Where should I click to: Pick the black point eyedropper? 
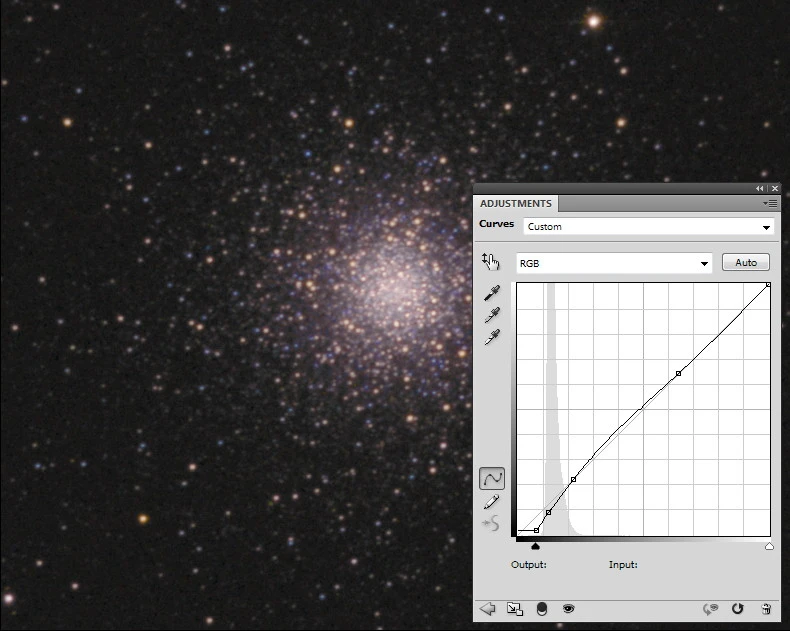(x=491, y=293)
